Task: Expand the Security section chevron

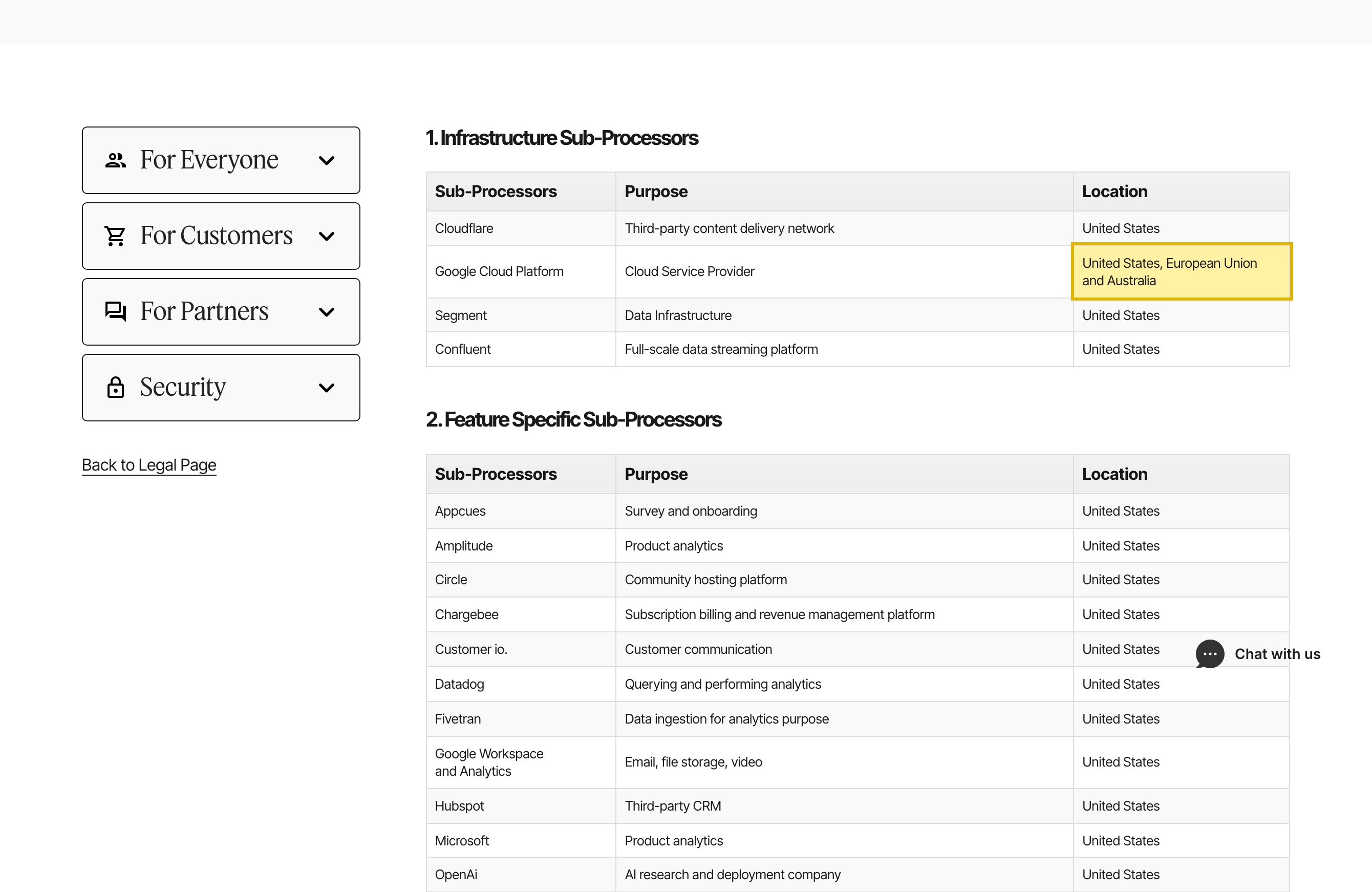Action: [326, 388]
